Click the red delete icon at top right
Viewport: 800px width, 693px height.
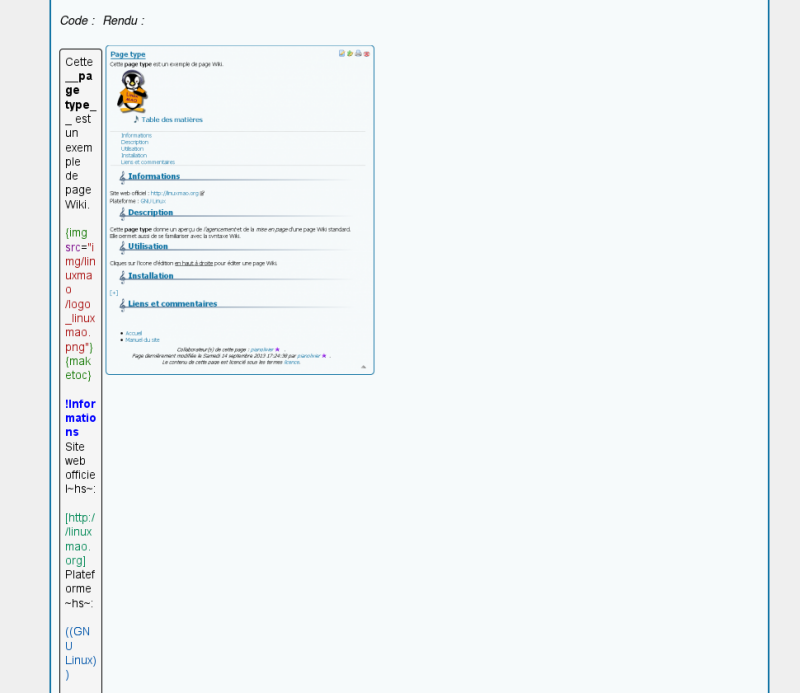(x=366, y=54)
